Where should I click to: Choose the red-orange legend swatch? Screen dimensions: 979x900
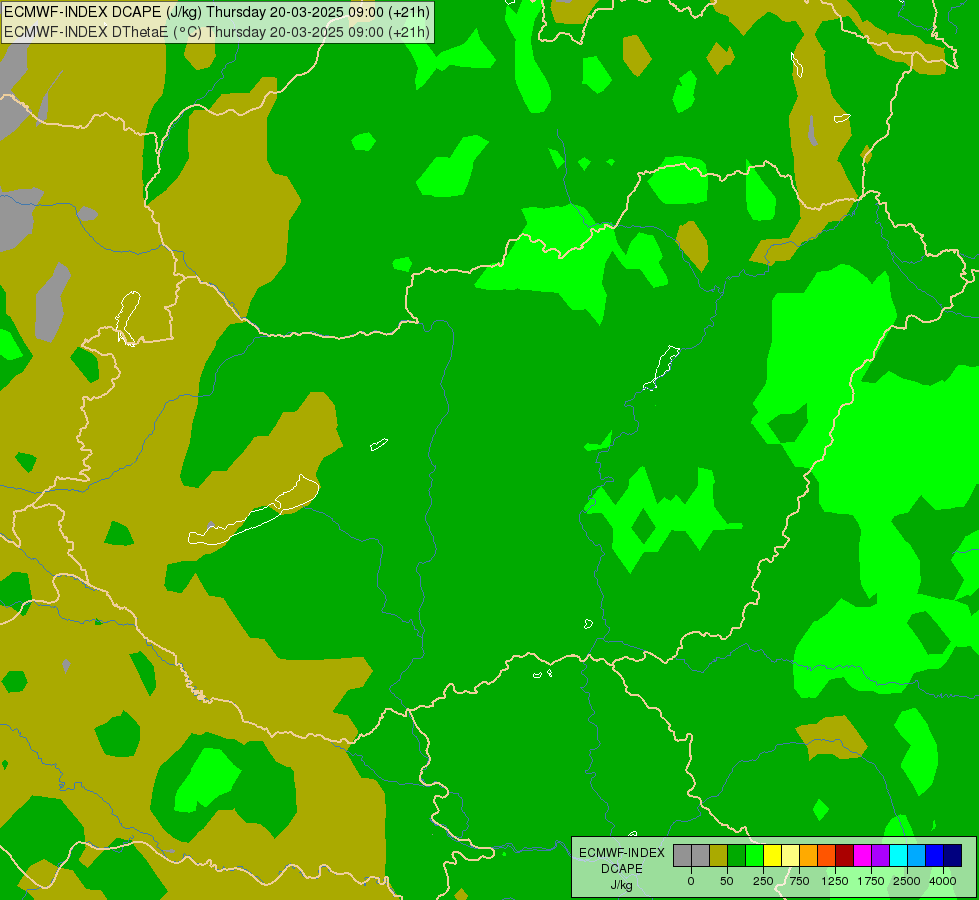point(827,855)
